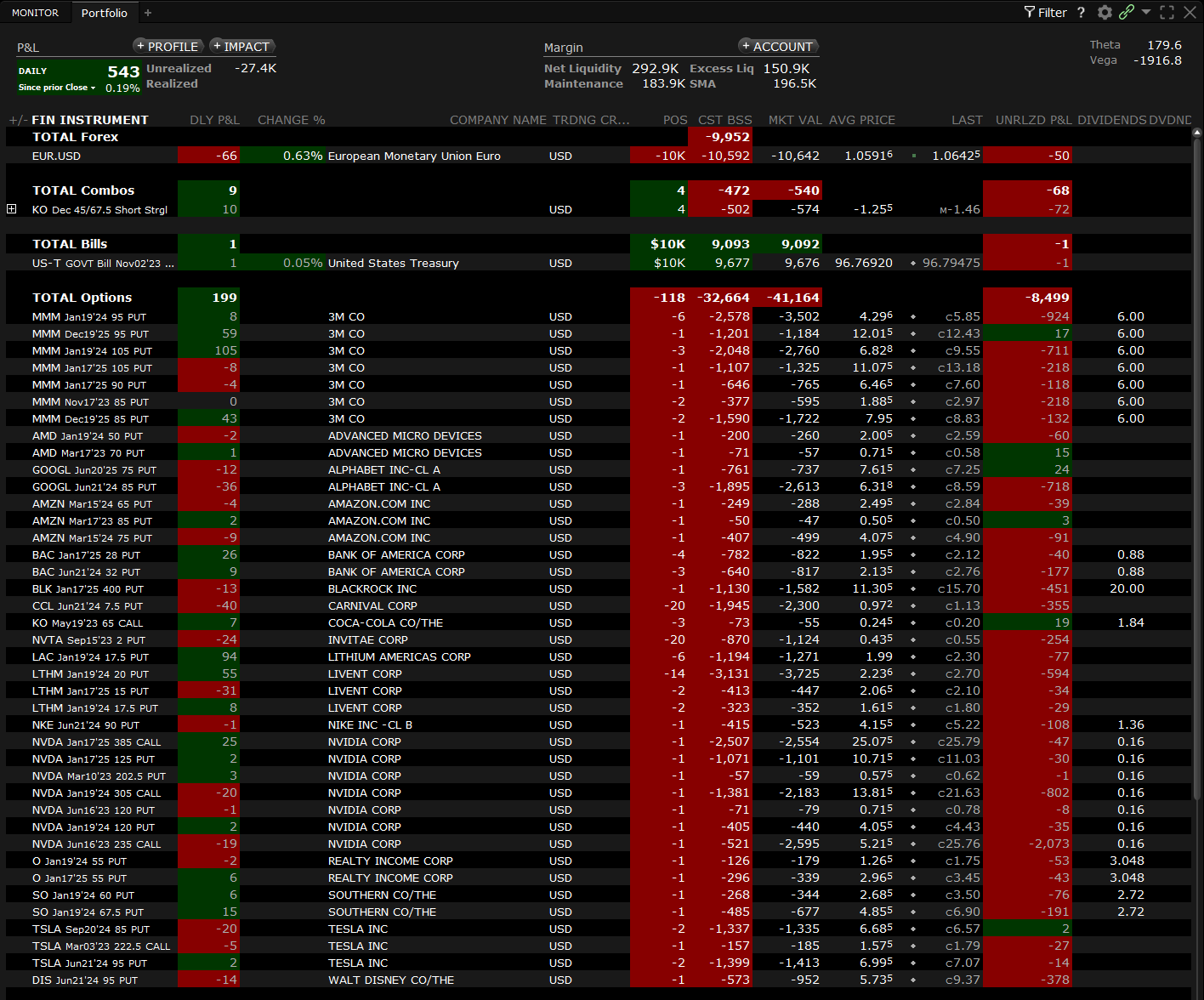Click the DLY P&L column header
Viewport: 1204px width, 1000px height.
(x=214, y=120)
